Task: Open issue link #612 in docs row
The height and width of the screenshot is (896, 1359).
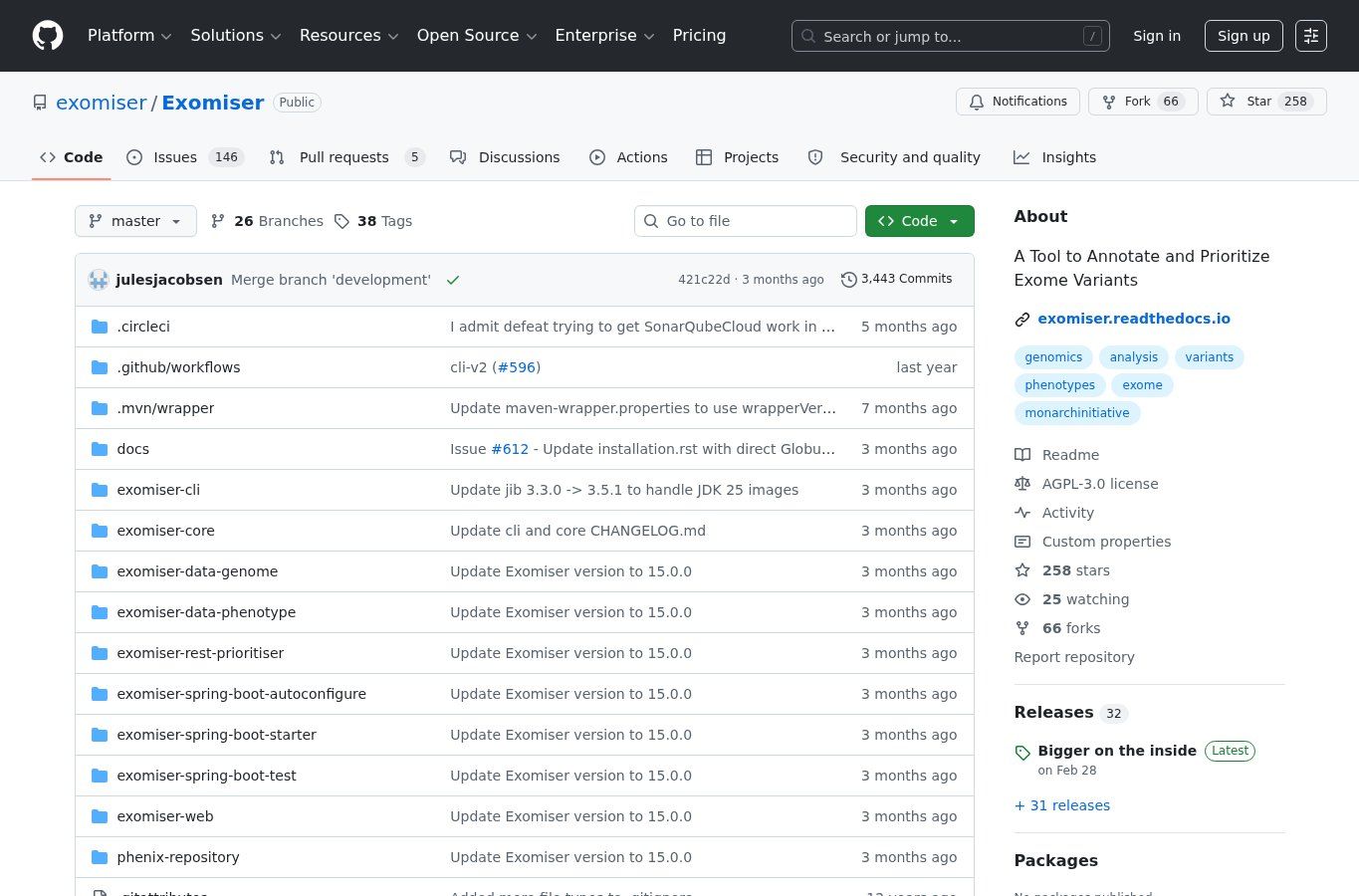Action: click(510, 449)
